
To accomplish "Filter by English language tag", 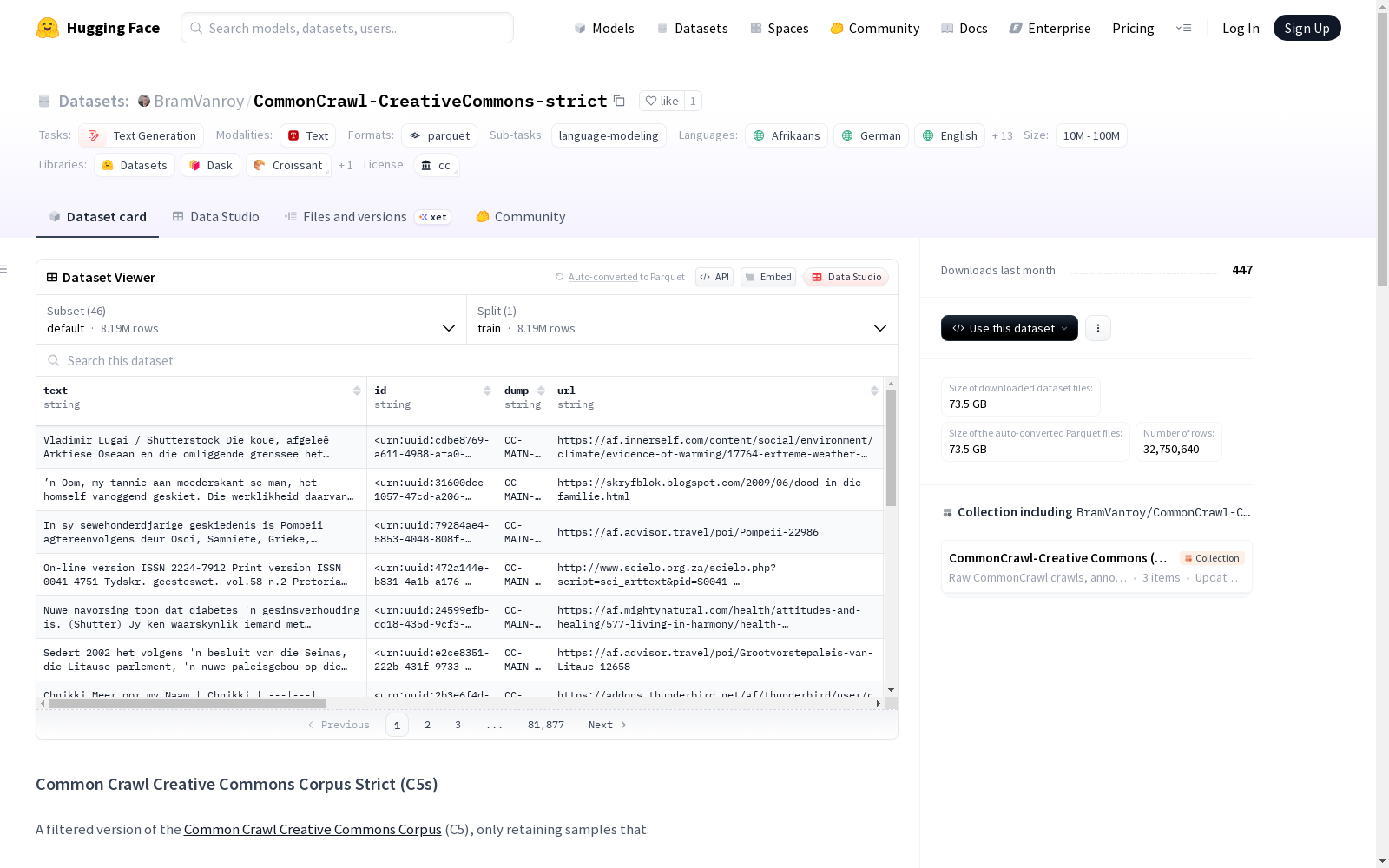I will 950,135.
